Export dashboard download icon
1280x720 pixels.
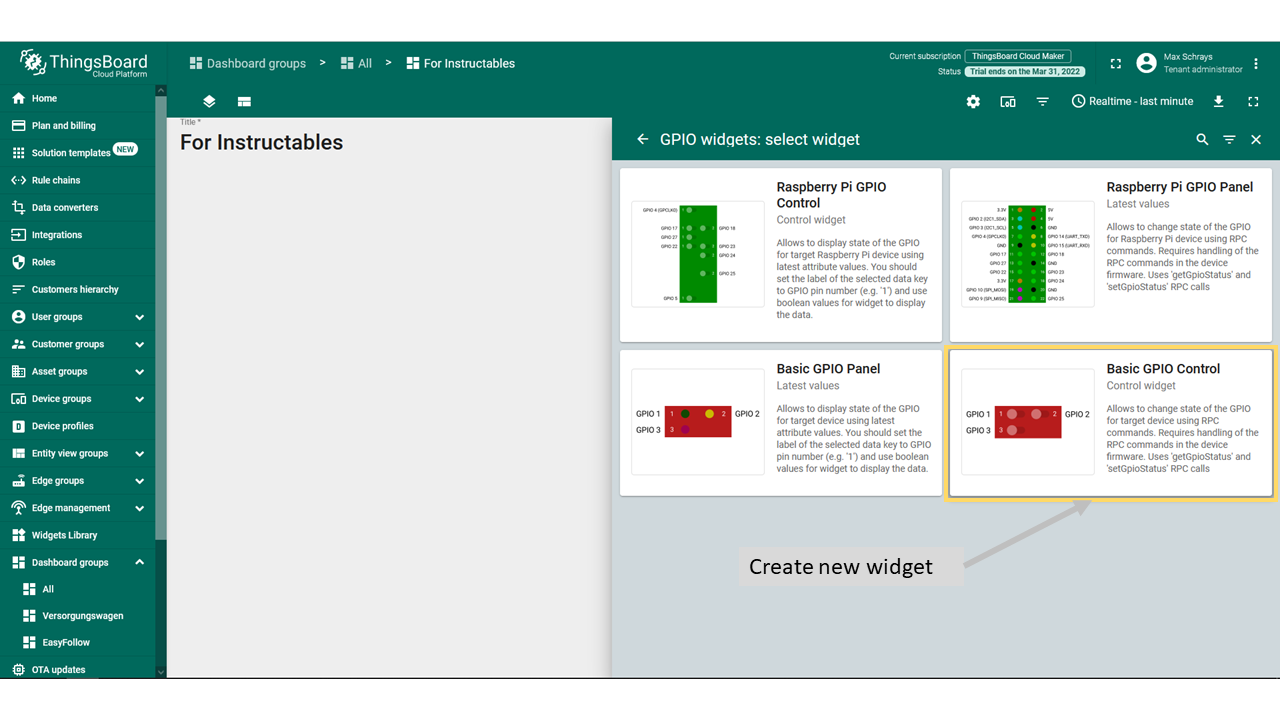(x=1218, y=101)
